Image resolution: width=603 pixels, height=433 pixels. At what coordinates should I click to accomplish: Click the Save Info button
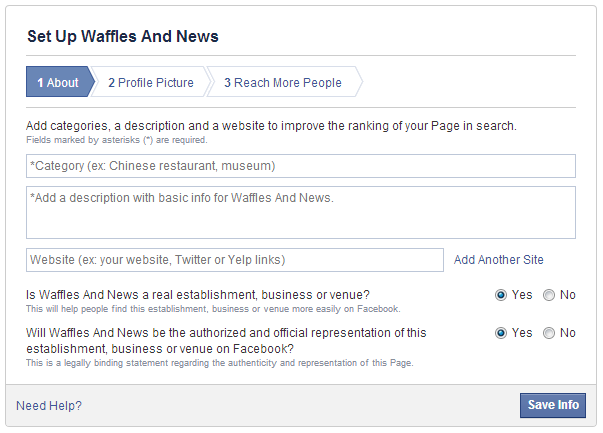pos(553,405)
